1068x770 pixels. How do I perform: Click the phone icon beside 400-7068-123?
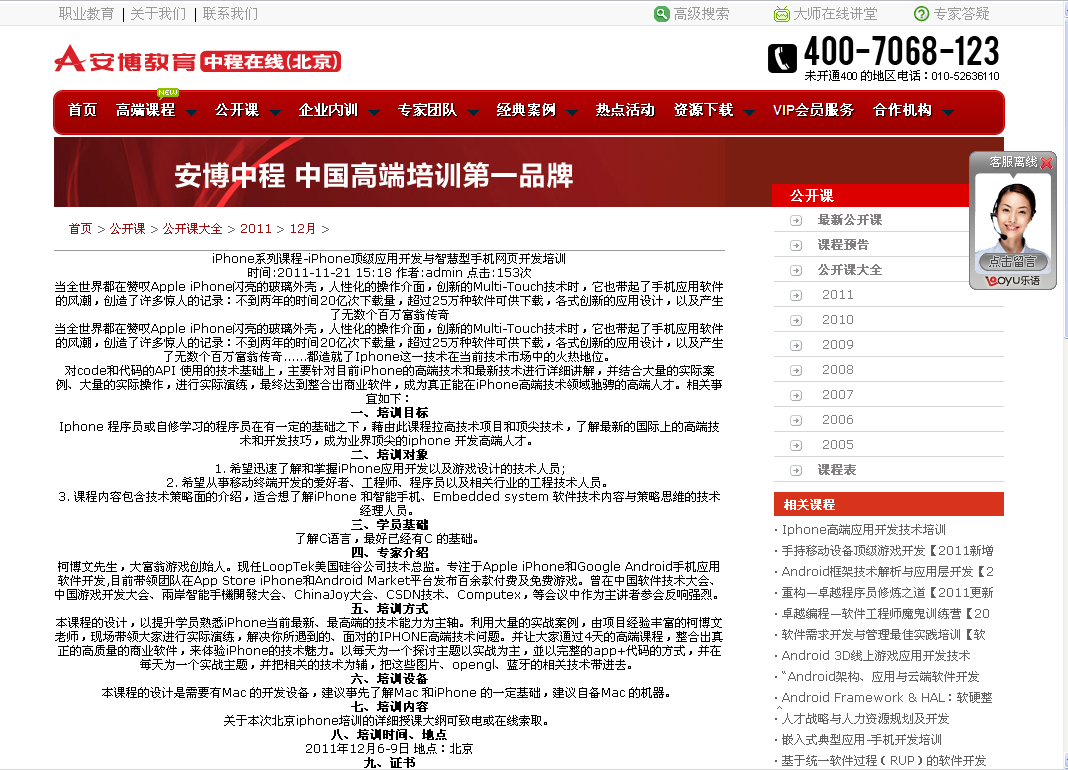pos(782,58)
